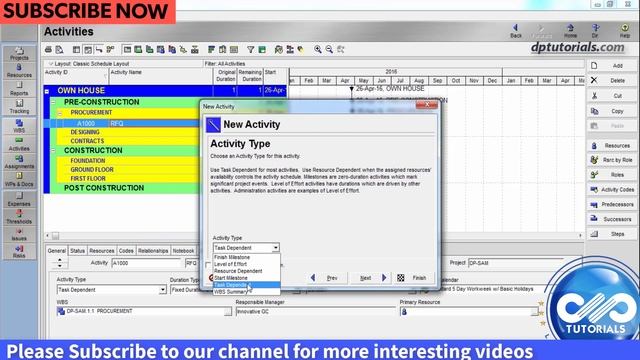
Task: Click the Print icon in the toolbar
Action: pyautogui.click(x=49, y=50)
